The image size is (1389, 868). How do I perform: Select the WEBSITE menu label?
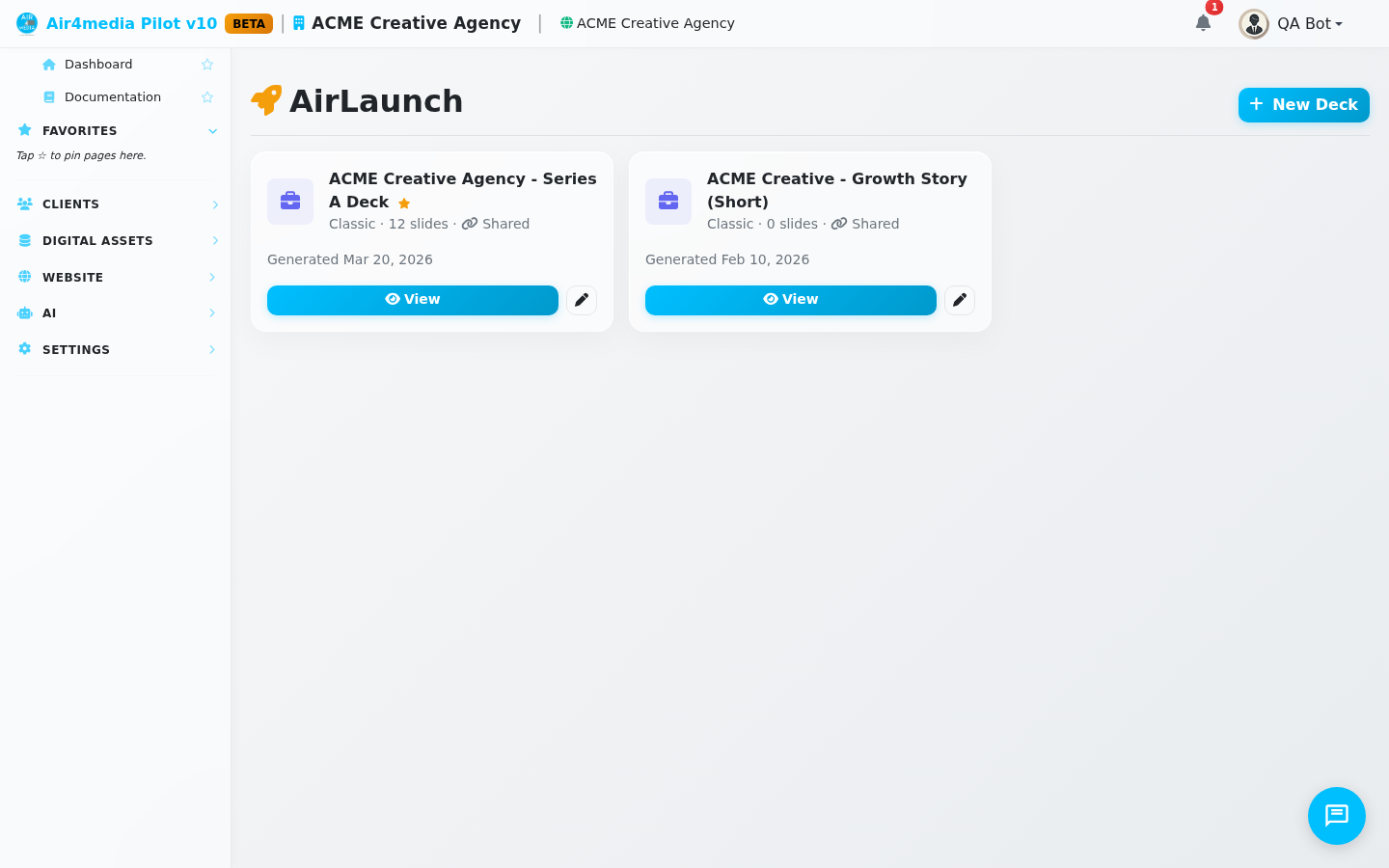pyautogui.click(x=72, y=278)
